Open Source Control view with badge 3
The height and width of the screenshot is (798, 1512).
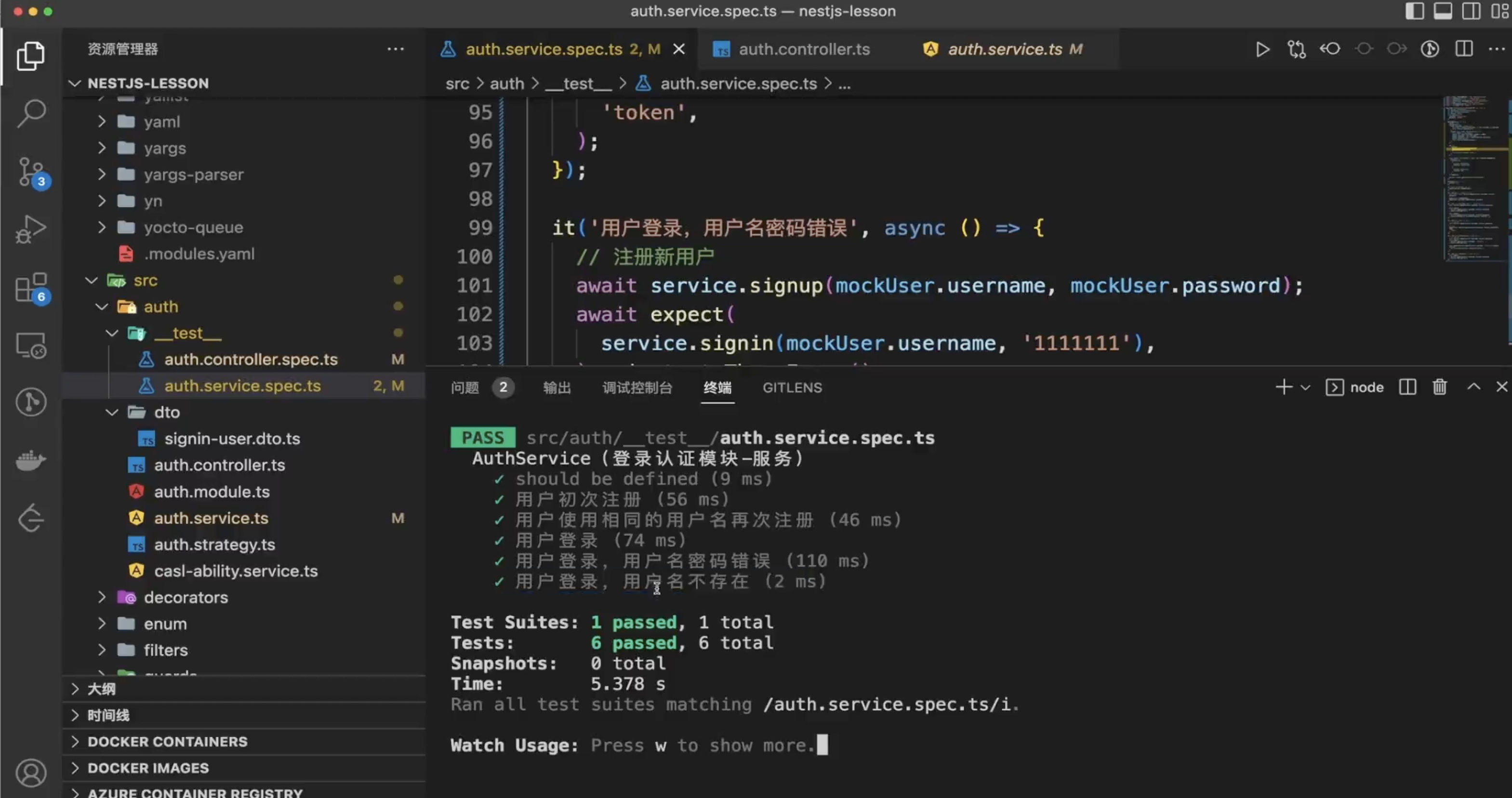point(30,172)
